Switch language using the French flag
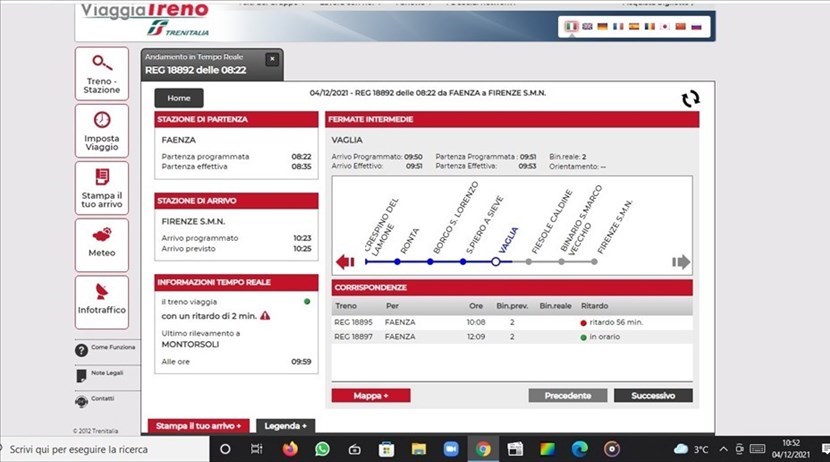 [618, 26]
